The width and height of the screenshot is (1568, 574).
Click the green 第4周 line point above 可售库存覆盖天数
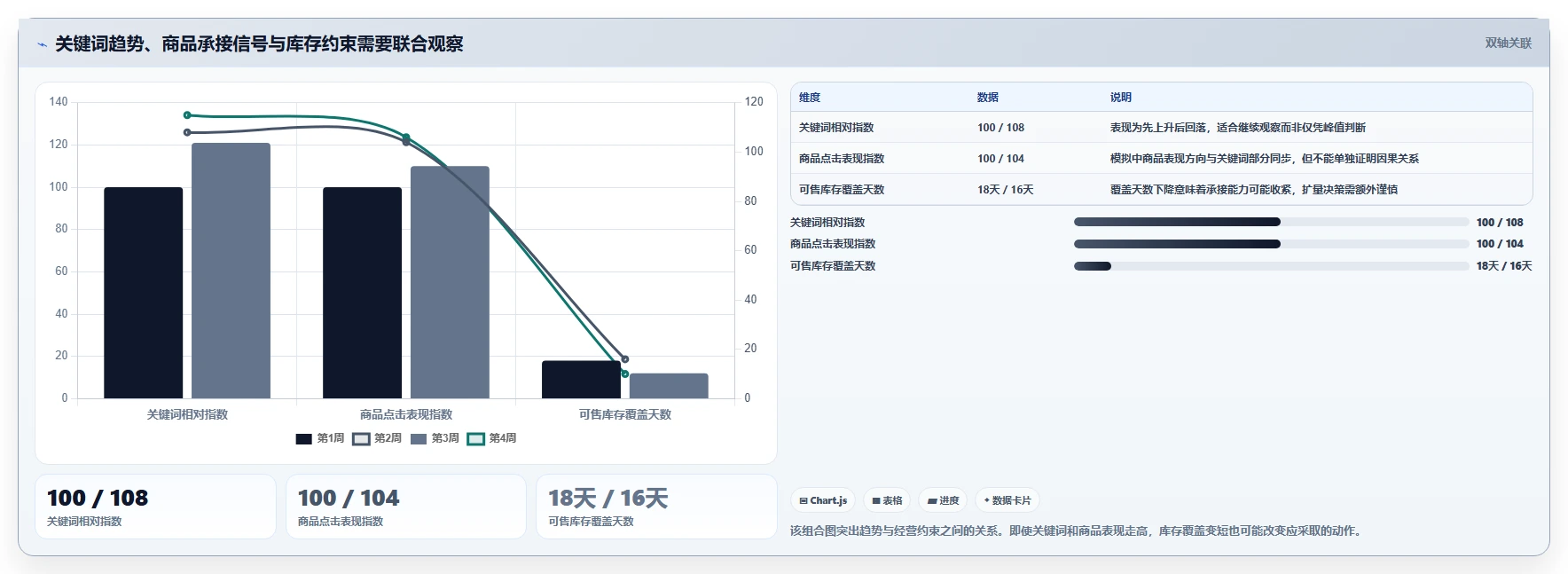tap(625, 373)
